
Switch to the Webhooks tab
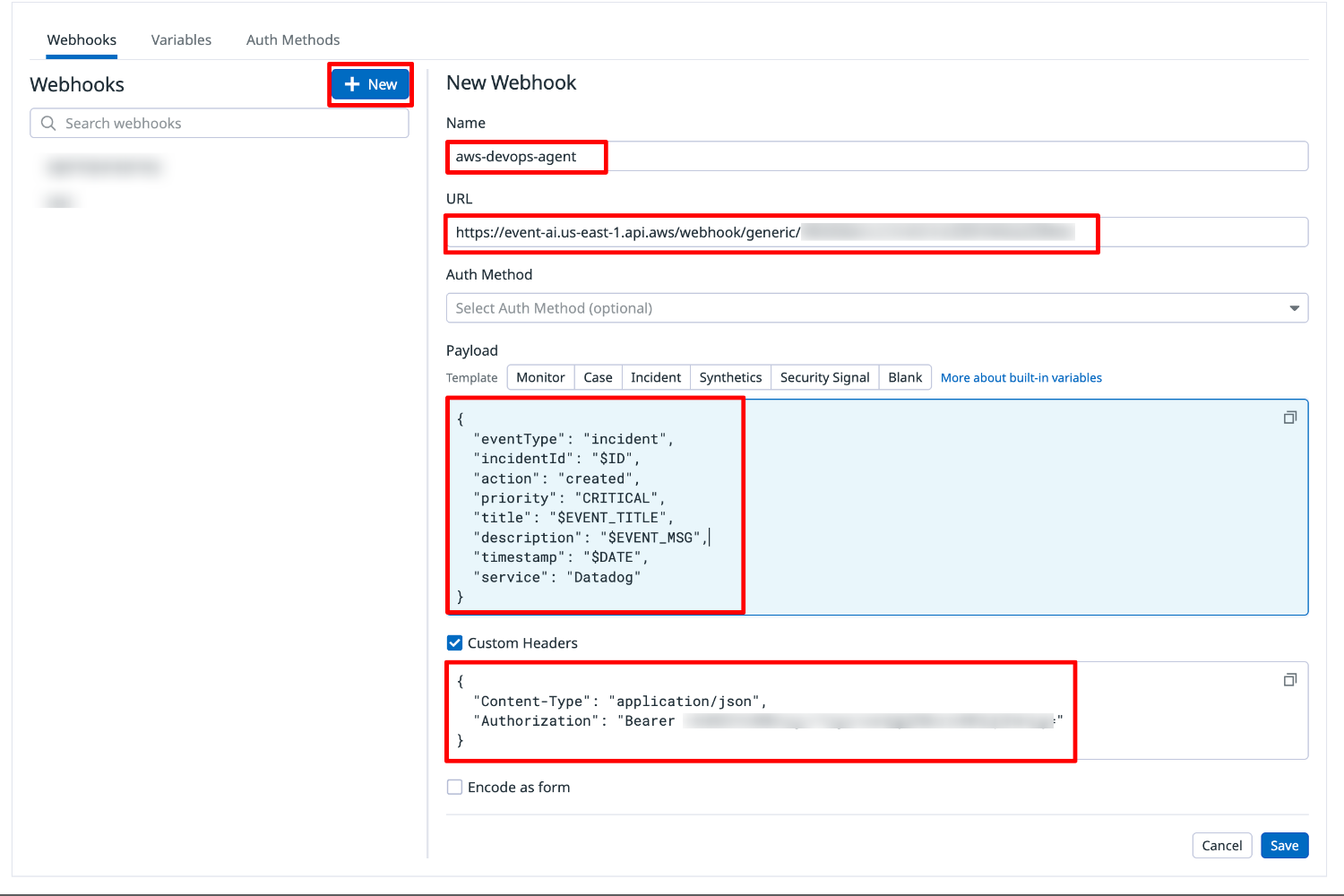(x=82, y=40)
